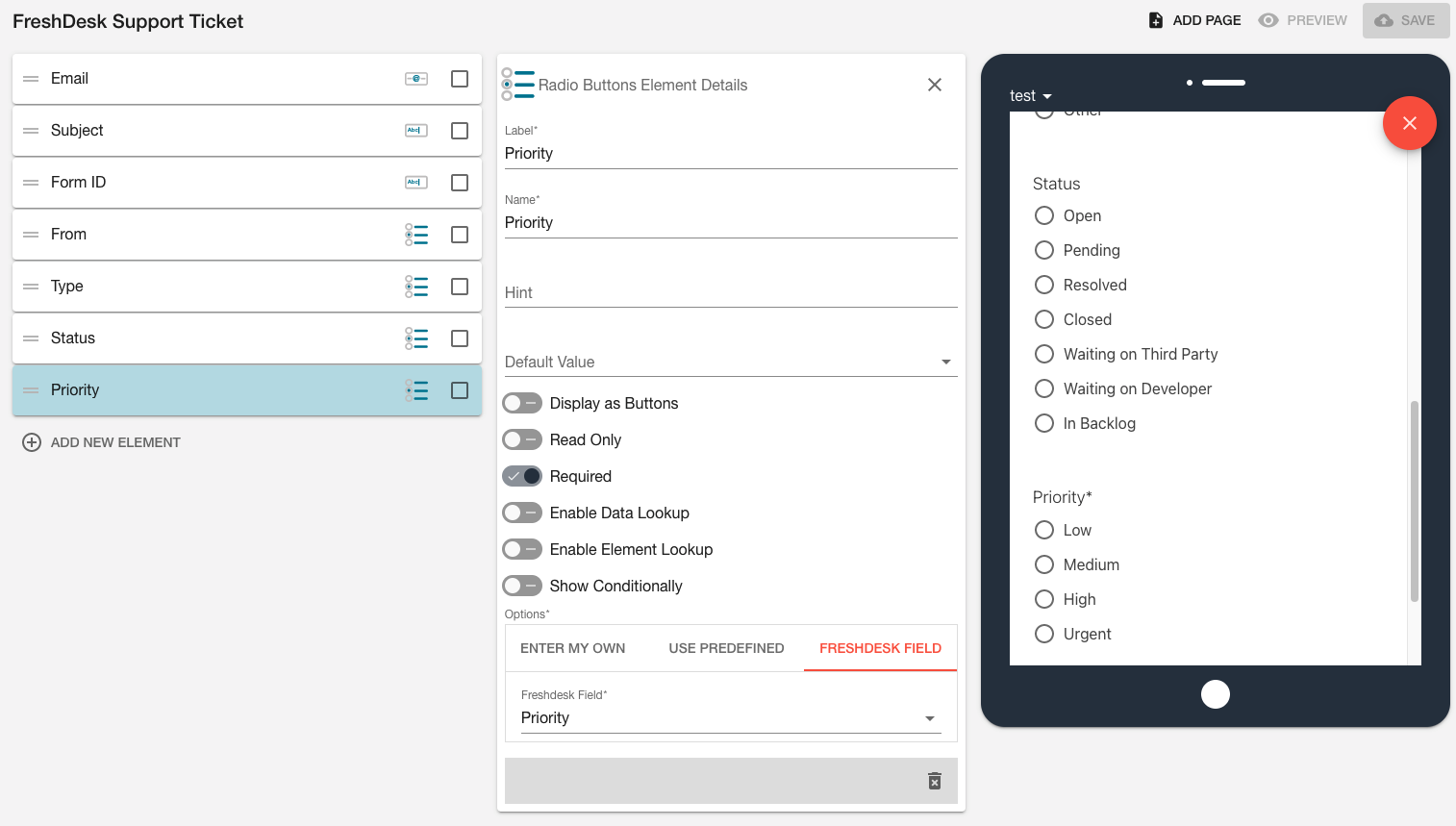Select the Medium priority radio button
This screenshot has width=1456, height=826.
pyautogui.click(x=1044, y=564)
